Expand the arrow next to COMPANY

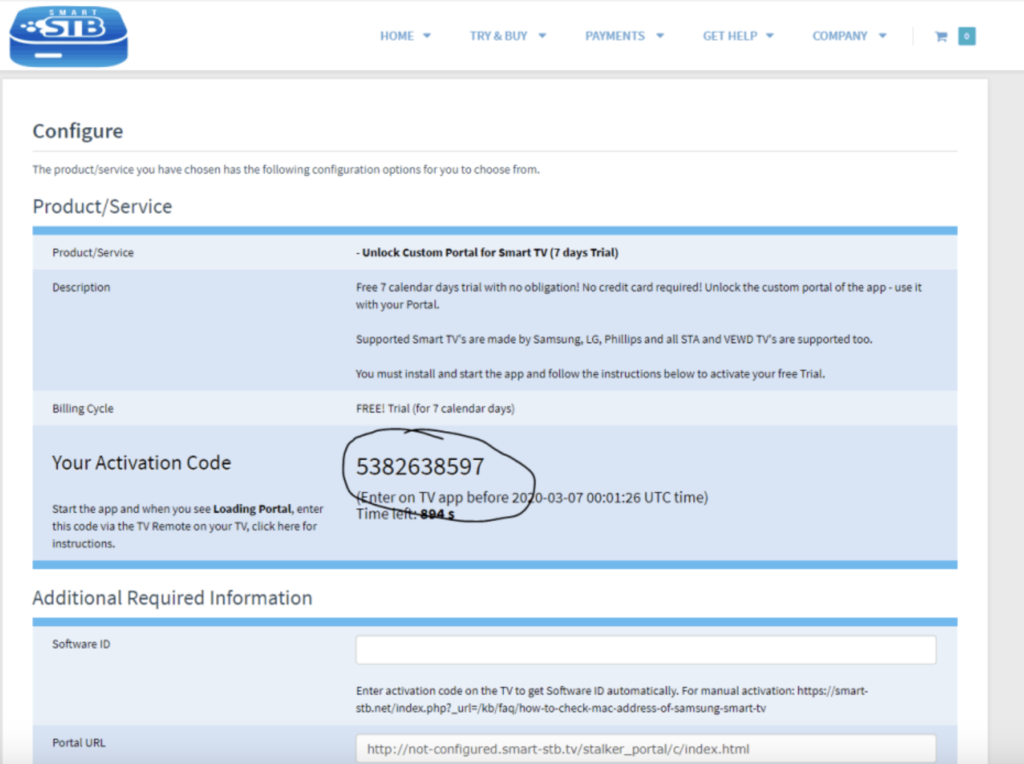pos(883,36)
